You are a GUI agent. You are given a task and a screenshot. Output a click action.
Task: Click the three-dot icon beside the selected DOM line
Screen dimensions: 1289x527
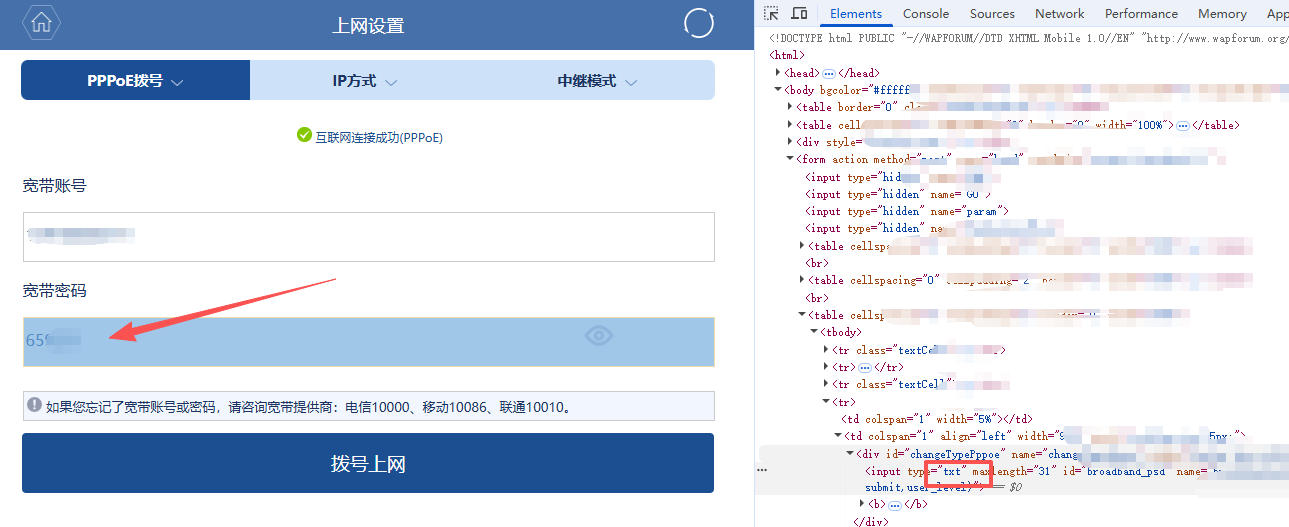tap(762, 469)
